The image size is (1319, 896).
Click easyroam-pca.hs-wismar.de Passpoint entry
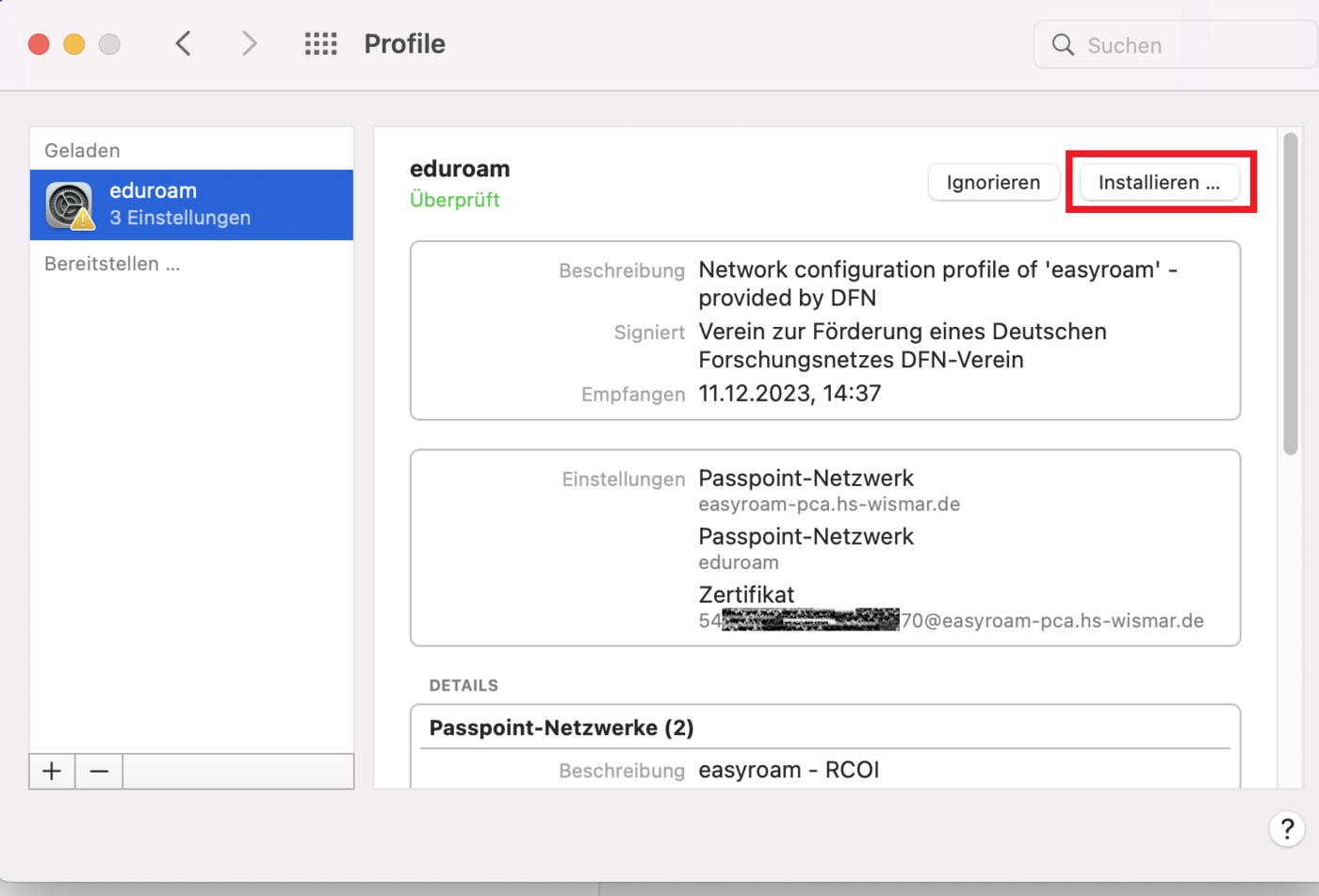[829, 490]
